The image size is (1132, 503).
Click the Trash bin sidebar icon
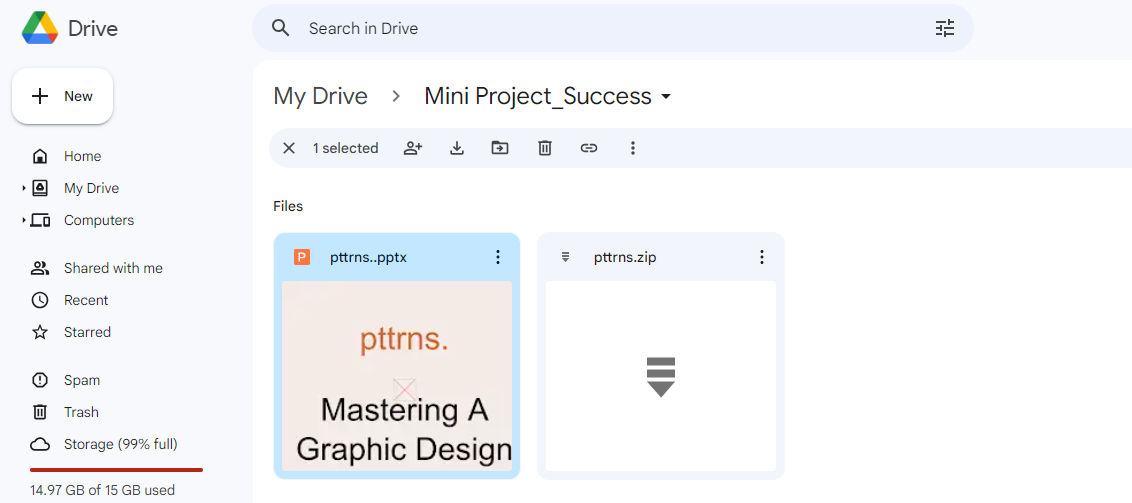40,412
